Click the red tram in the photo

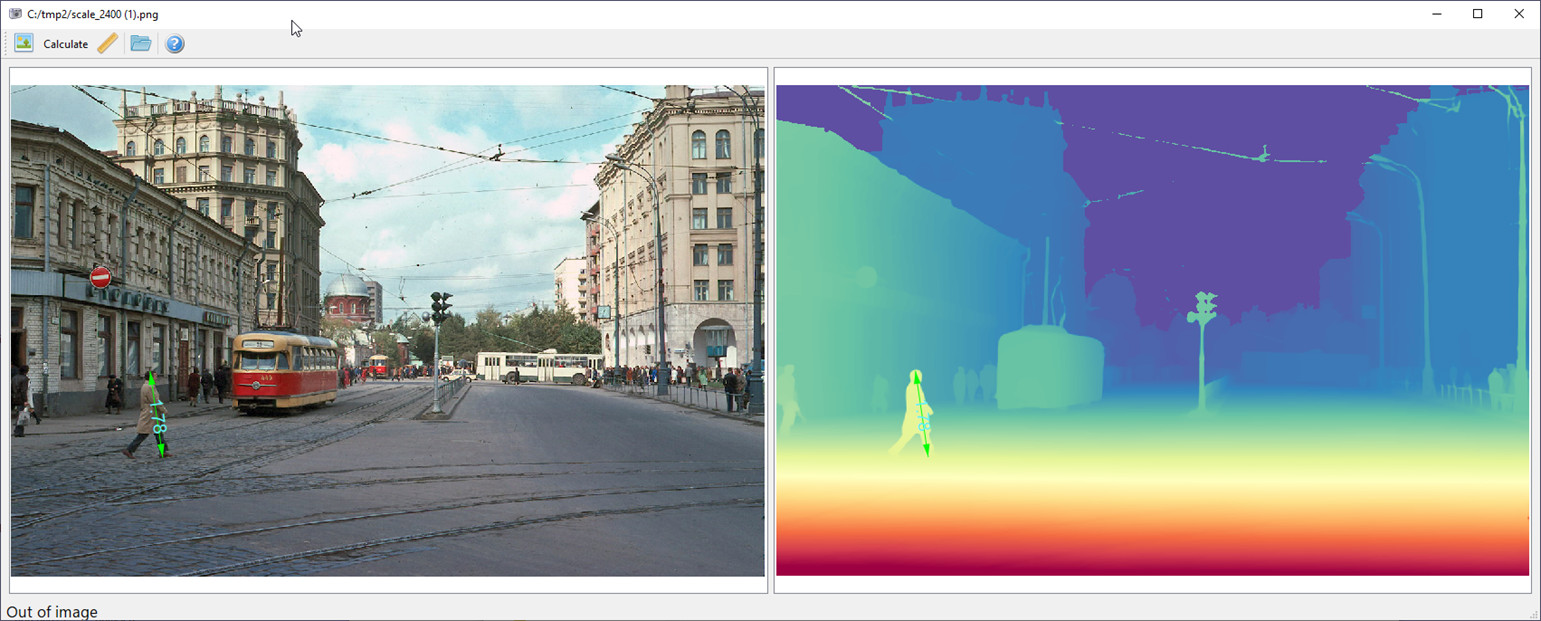284,370
